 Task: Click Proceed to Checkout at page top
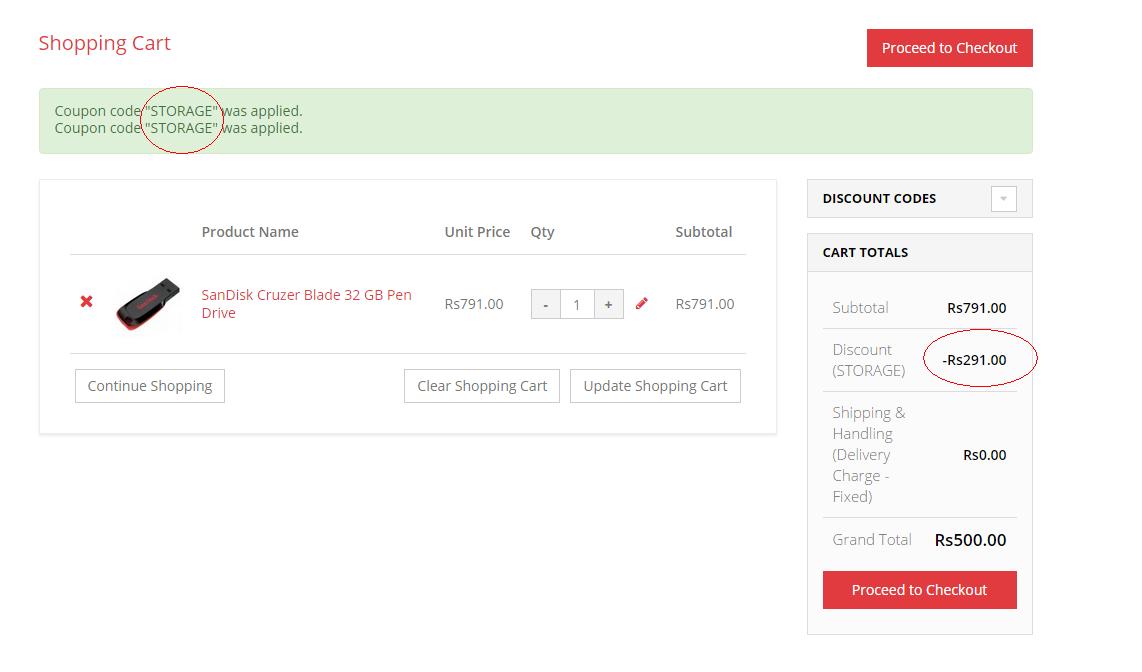[950, 48]
